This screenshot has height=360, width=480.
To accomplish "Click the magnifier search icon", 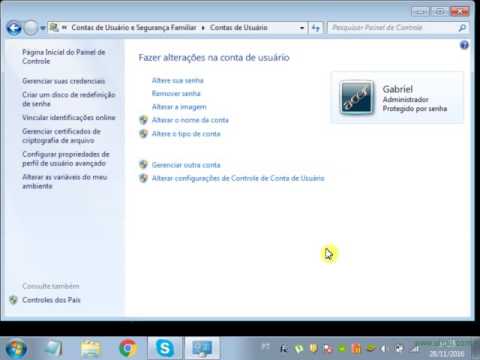I will [x=462, y=28].
